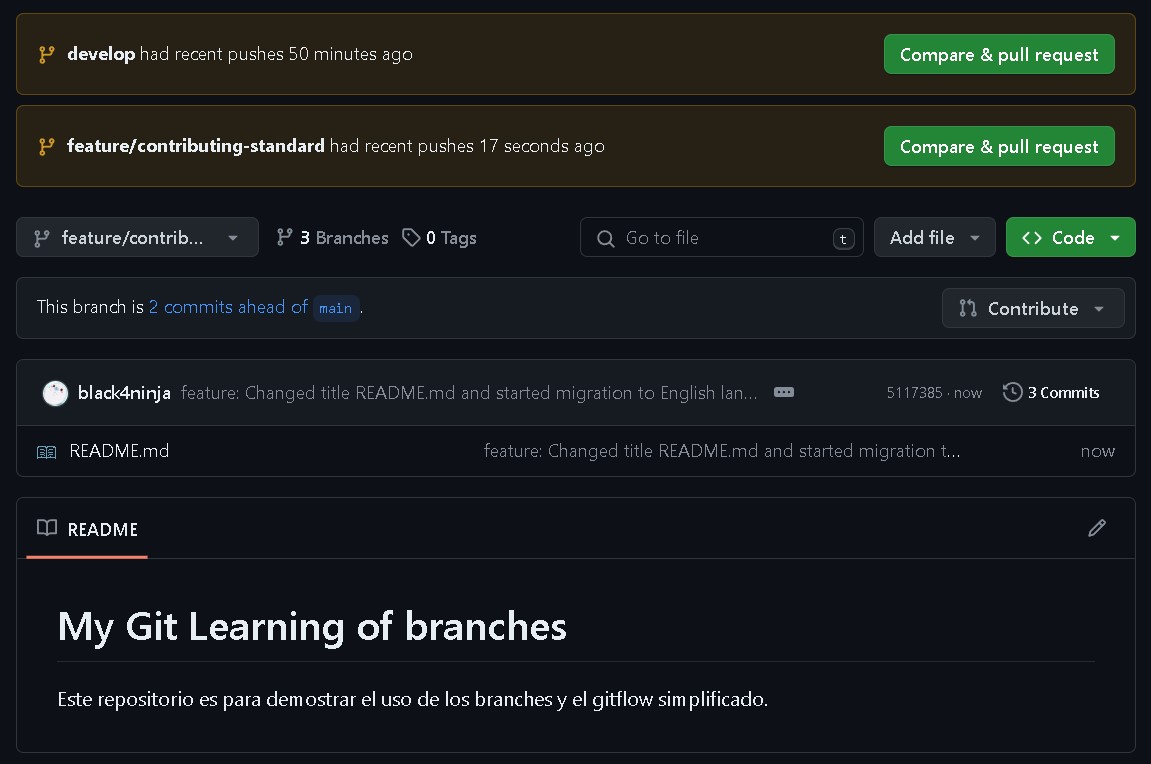Expand the Add file dropdown
This screenshot has width=1151, height=764.
(x=934, y=238)
